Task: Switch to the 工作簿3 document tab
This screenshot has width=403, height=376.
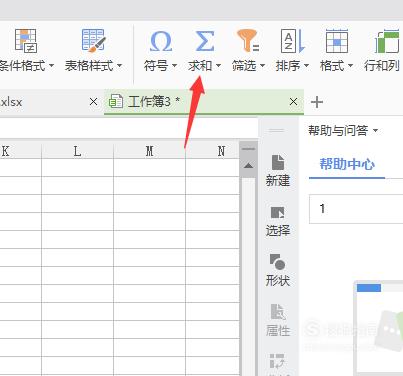Action: pos(204,102)
